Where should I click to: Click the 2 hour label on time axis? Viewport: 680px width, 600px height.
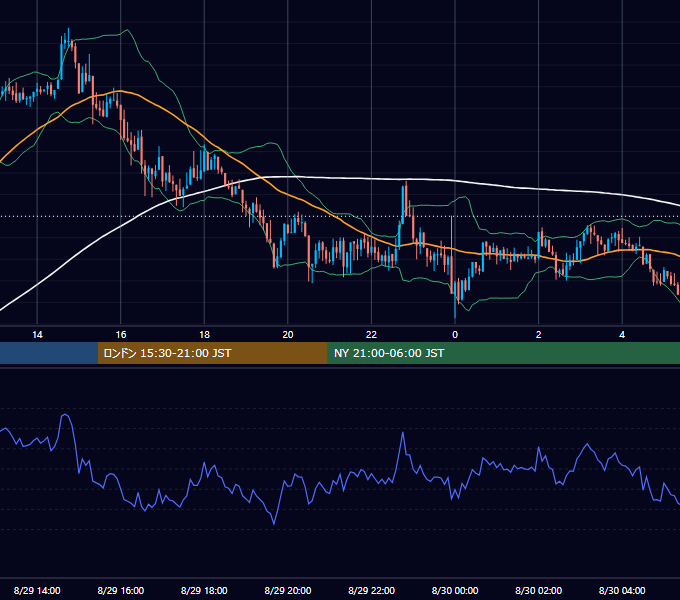(x=539, y=335)
